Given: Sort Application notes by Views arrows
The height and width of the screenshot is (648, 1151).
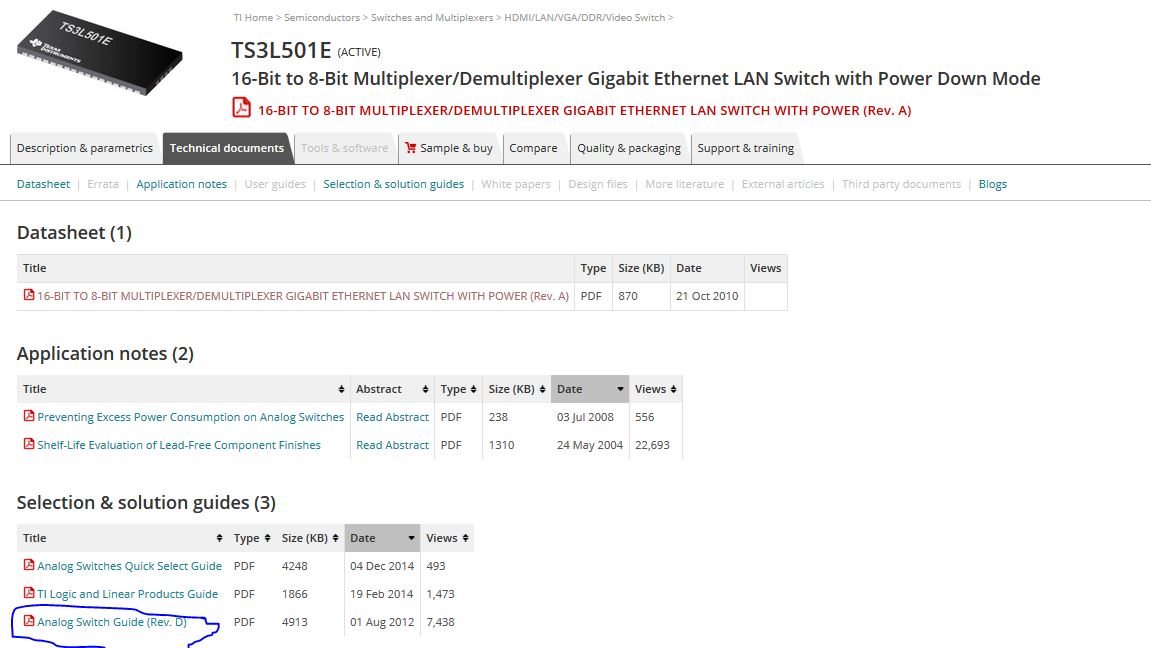Looking at the screenshot, I should click(673, 389).
